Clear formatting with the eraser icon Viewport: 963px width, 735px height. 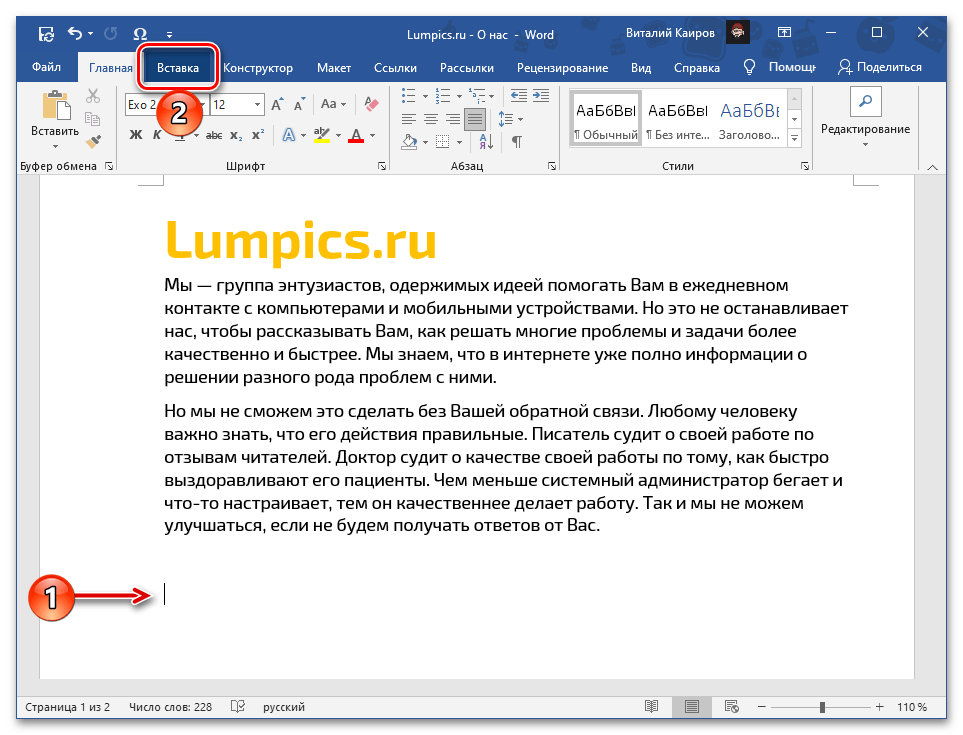tap(370, 105)
